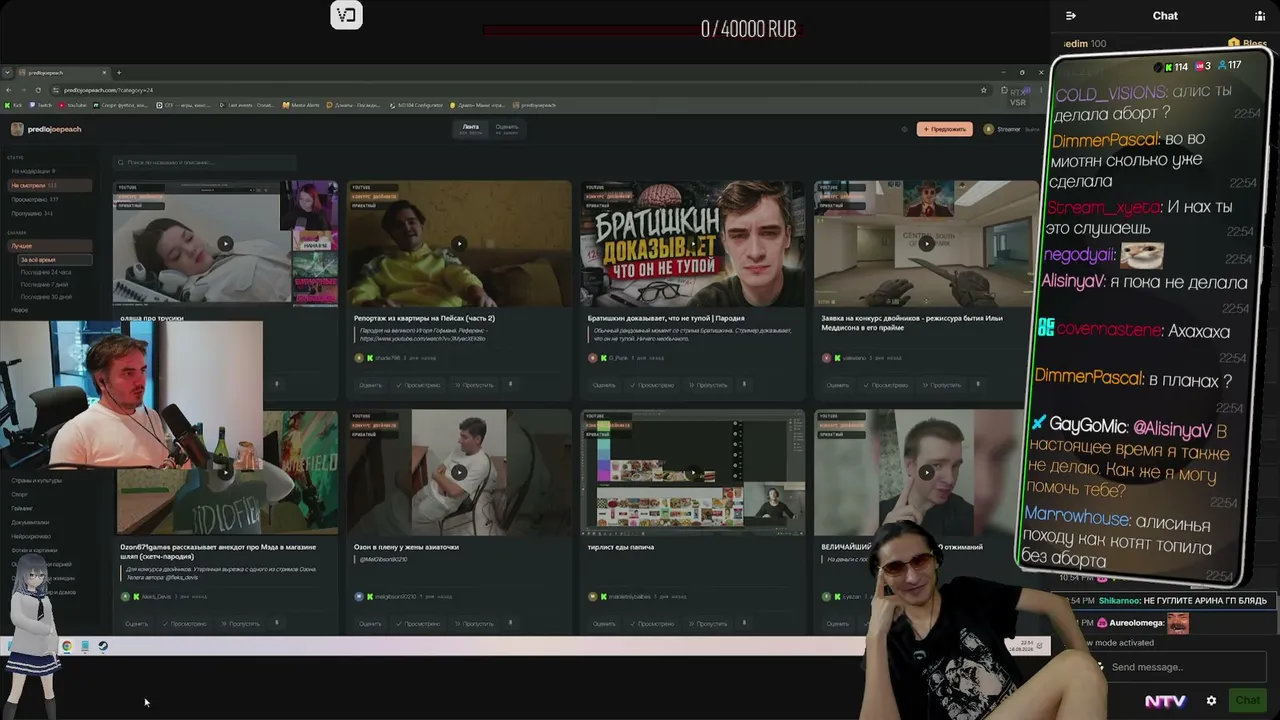The width and height of the screenshot is (1280, 720).
Task: Click Оценить on the Братишкин доказывает card
Action: [x=604, y=385]
